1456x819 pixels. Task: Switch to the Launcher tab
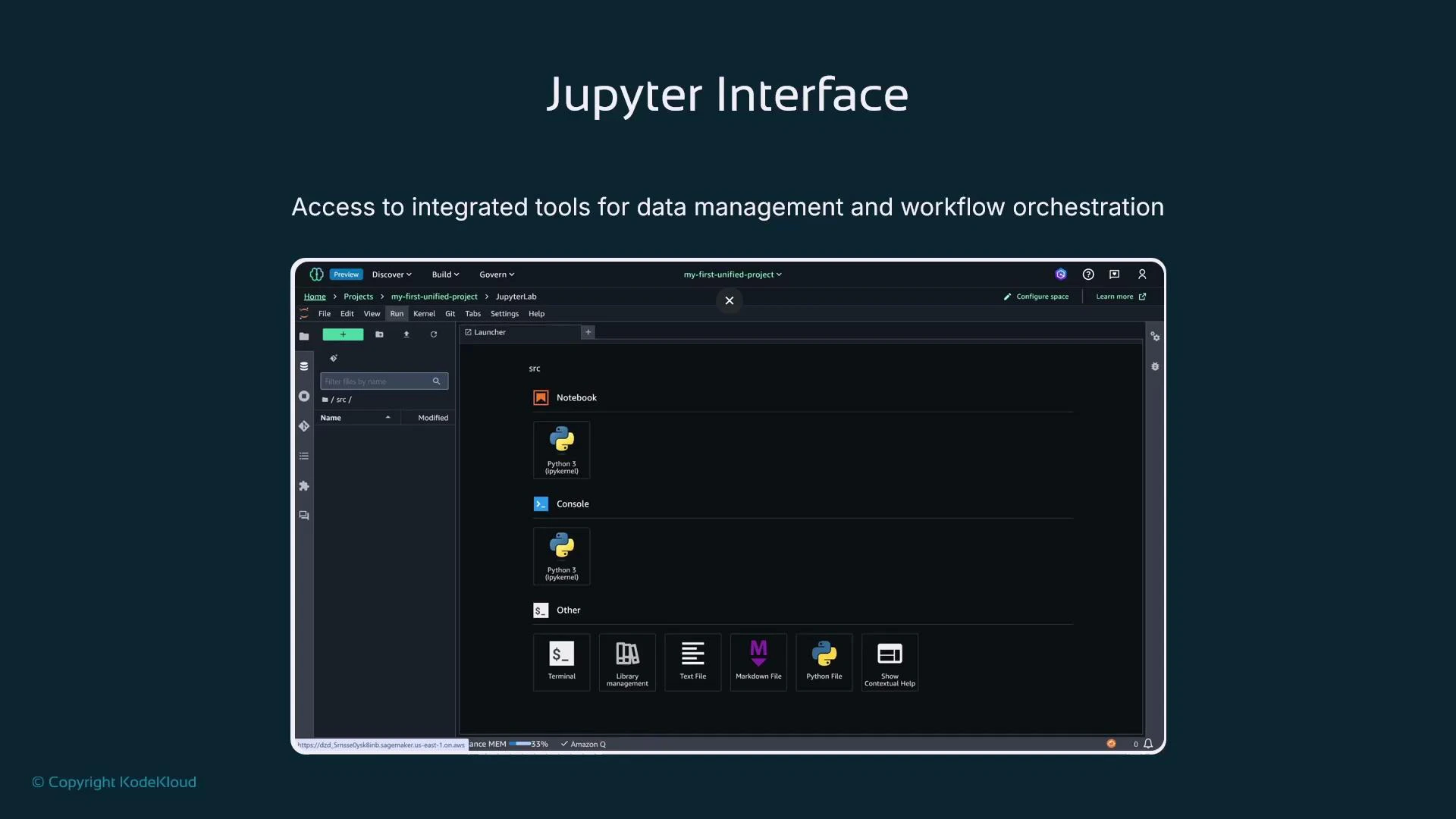(489, 331)
